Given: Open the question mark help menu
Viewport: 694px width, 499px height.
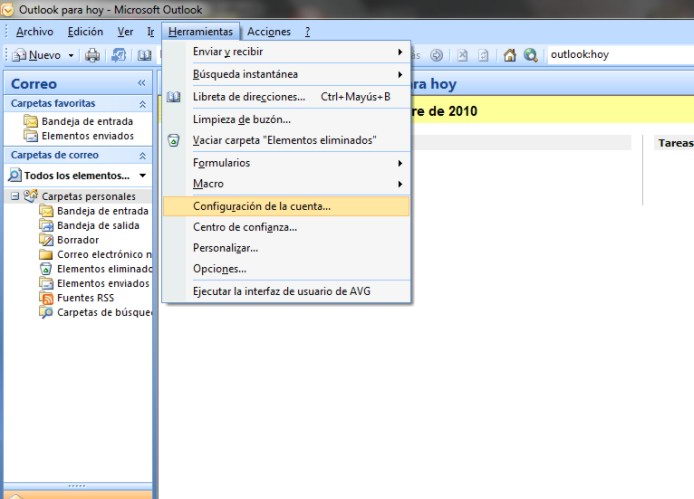Looking at the screenshot, I should pos(307,32).
